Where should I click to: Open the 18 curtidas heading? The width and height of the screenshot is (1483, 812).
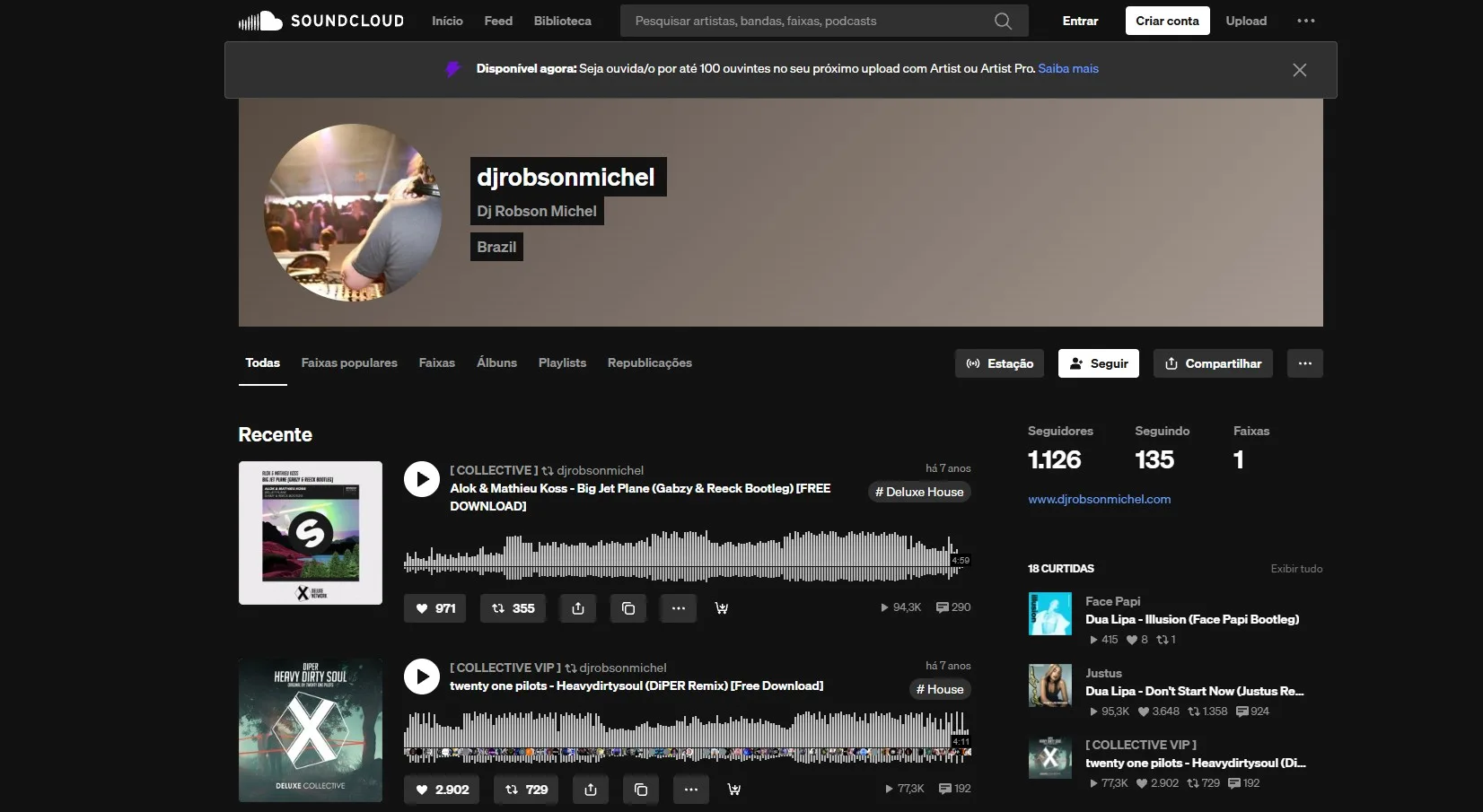[x=1061, y=569]
